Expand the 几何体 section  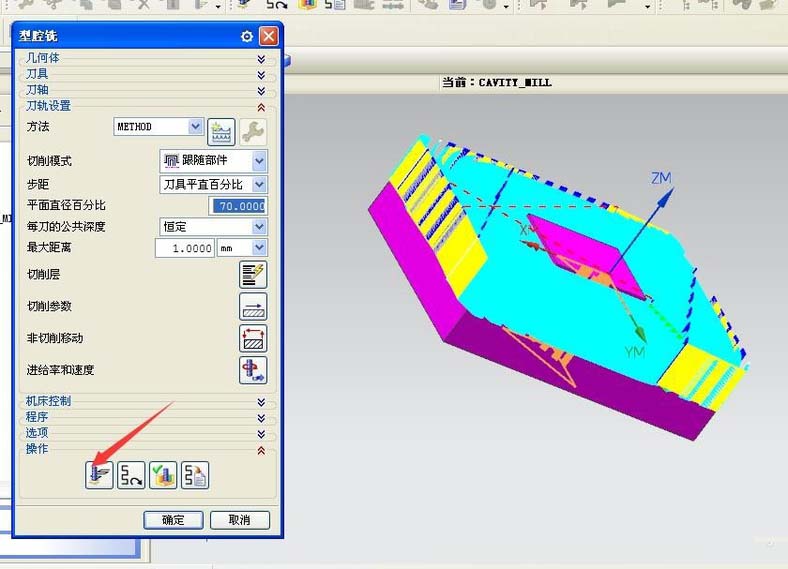coord(261,59)
